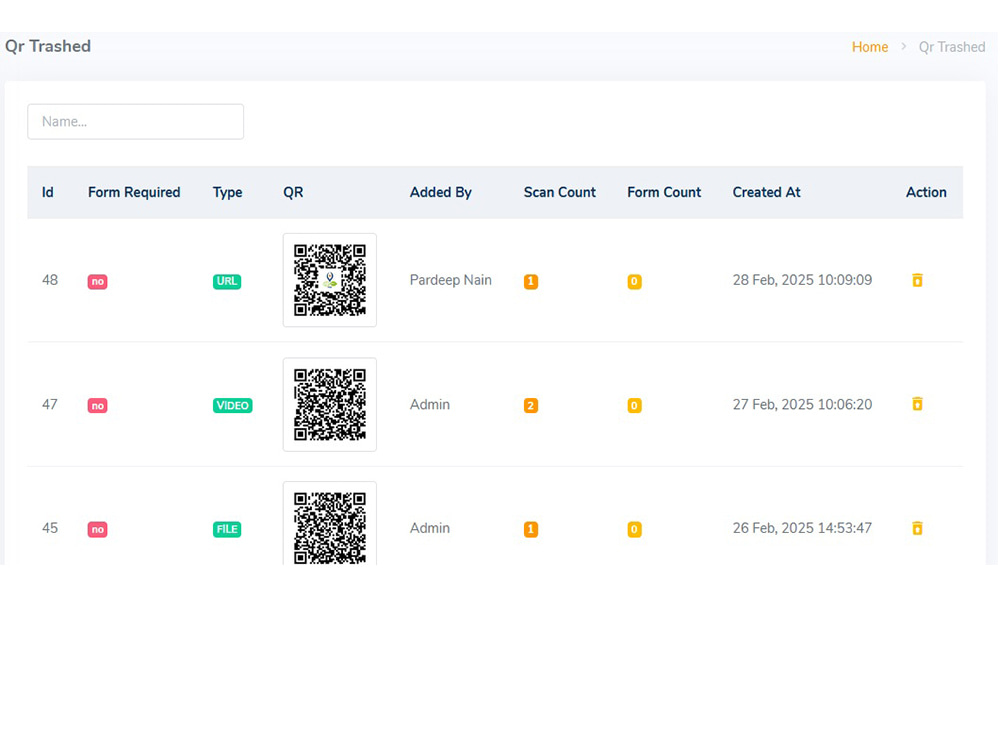Select the Pardeep Nain cell
Screen dimensions: 1000x750
tap(451, 280)
